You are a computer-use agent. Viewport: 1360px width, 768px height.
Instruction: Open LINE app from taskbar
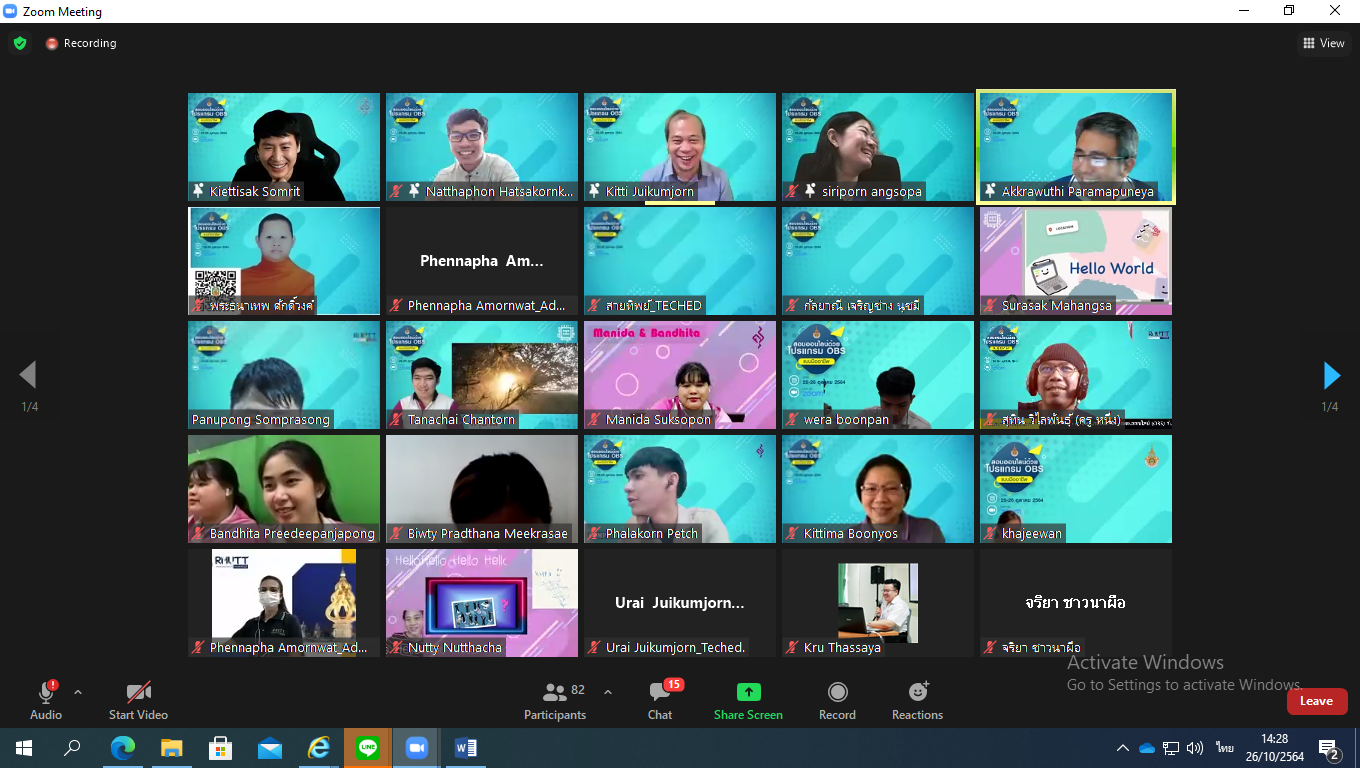coord(367,748)
